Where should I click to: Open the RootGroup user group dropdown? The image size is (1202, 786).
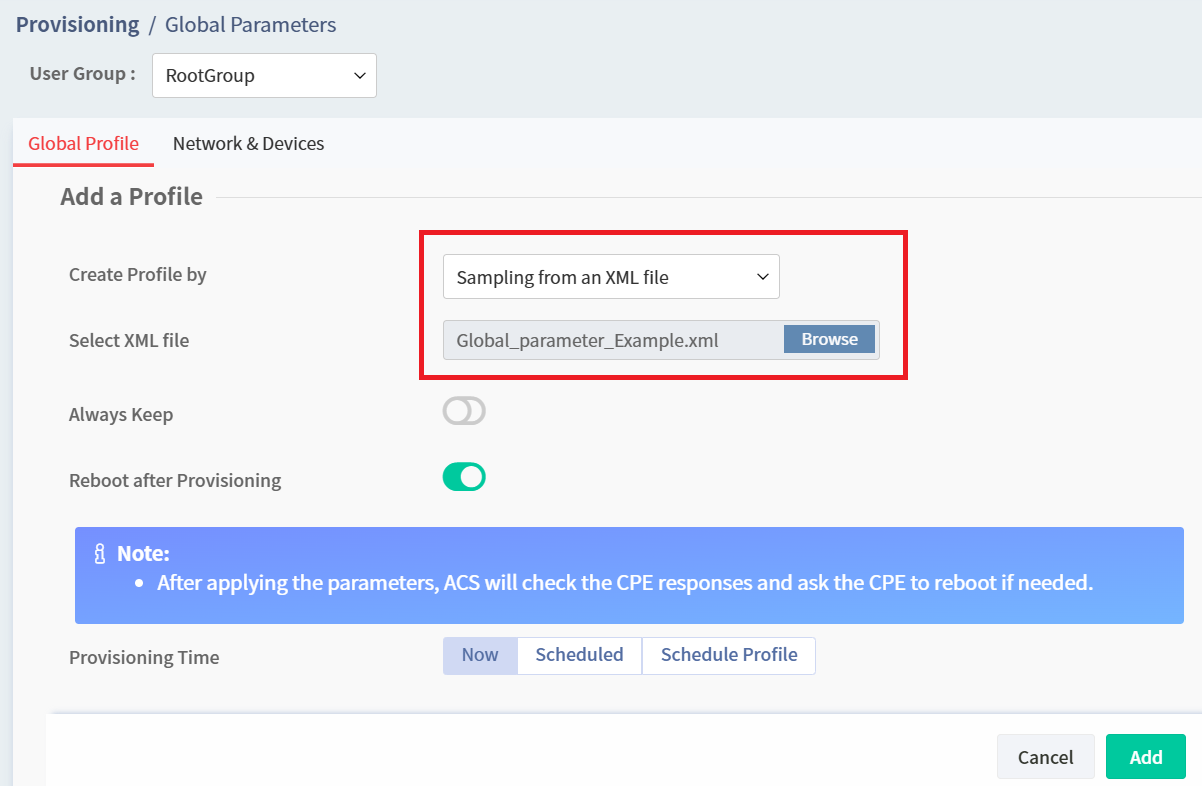pos(264,76)
